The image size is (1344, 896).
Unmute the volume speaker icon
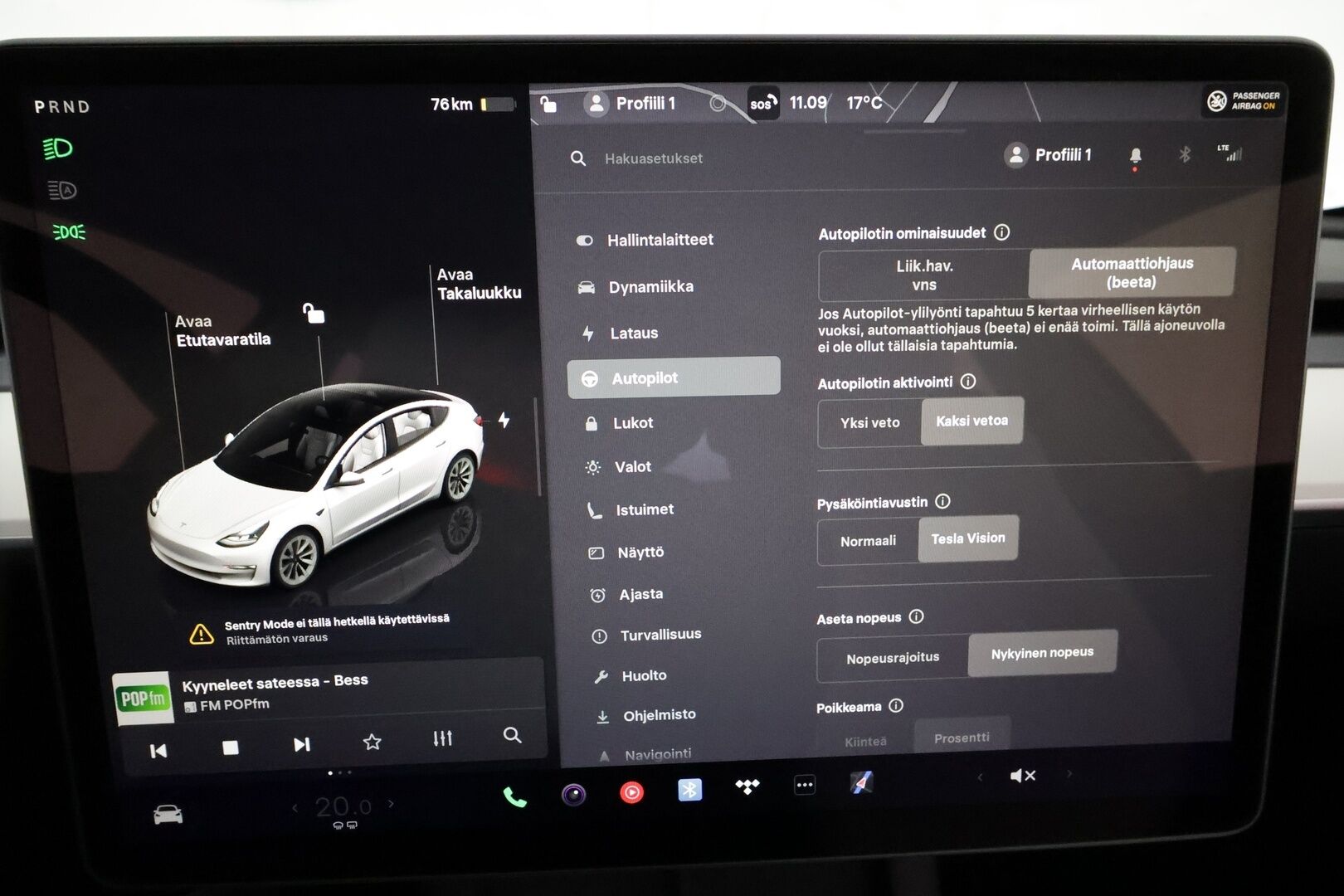[x=1022, y=776]
